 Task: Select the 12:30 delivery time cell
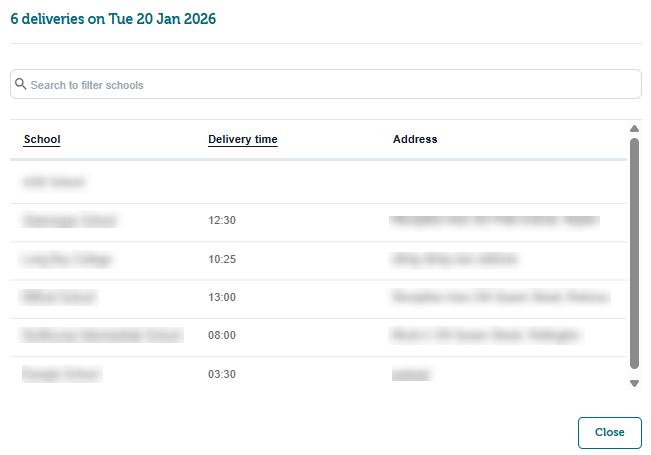[x=222, y=221]
